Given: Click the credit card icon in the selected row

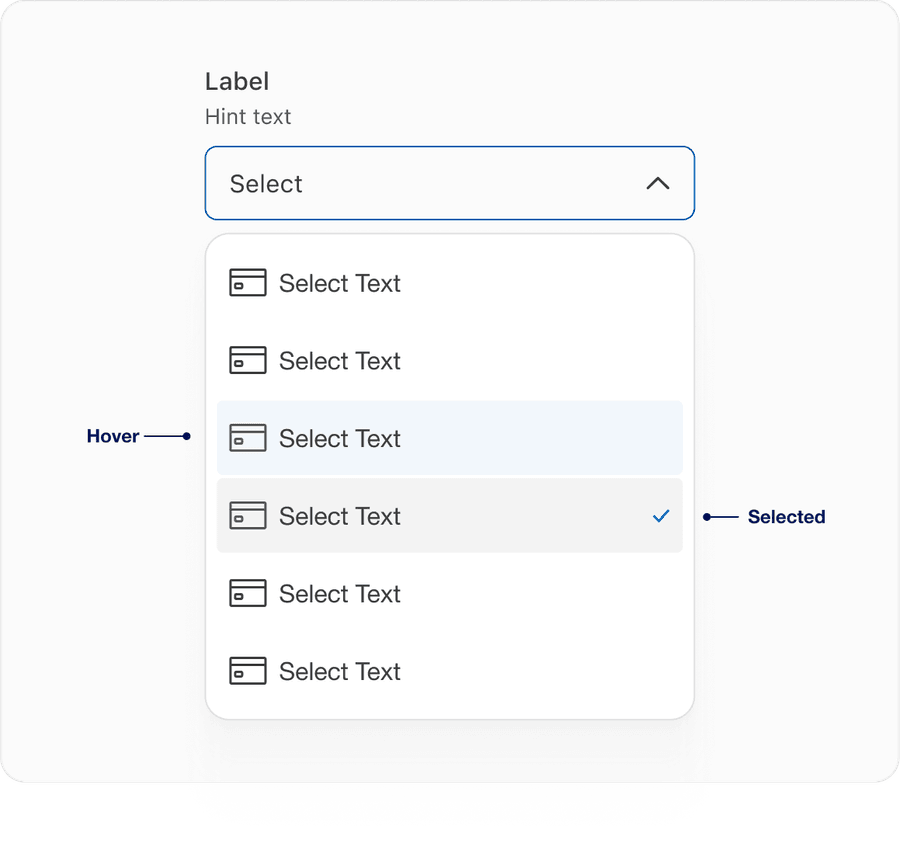Looking at the screenshot, I should coord(247,516).
